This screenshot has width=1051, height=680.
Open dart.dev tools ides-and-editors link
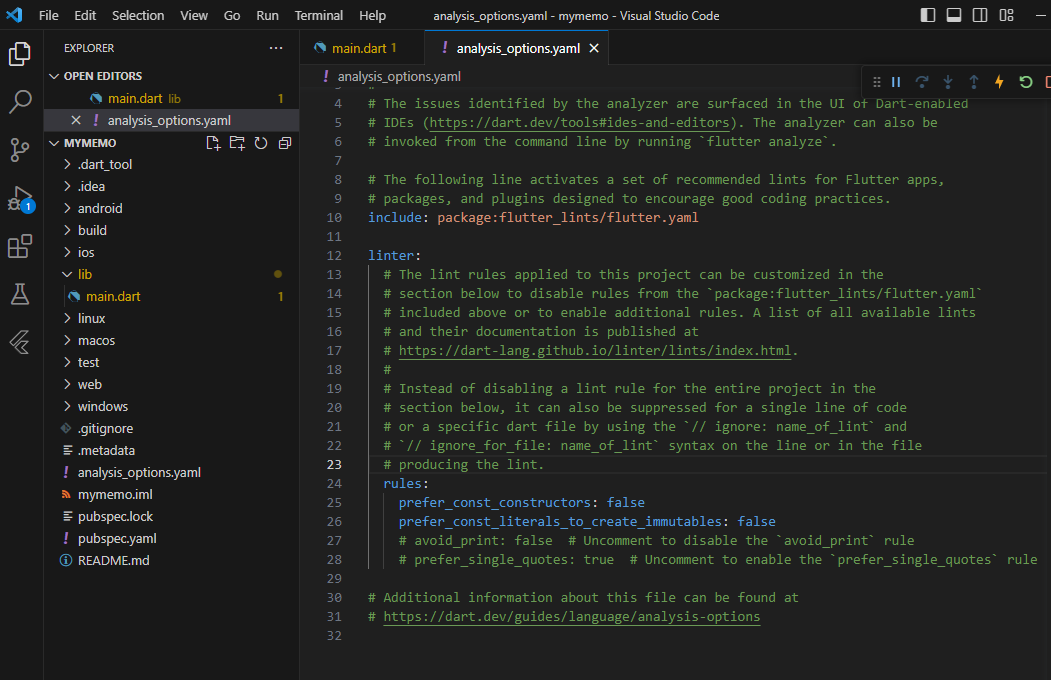(579, 123)
